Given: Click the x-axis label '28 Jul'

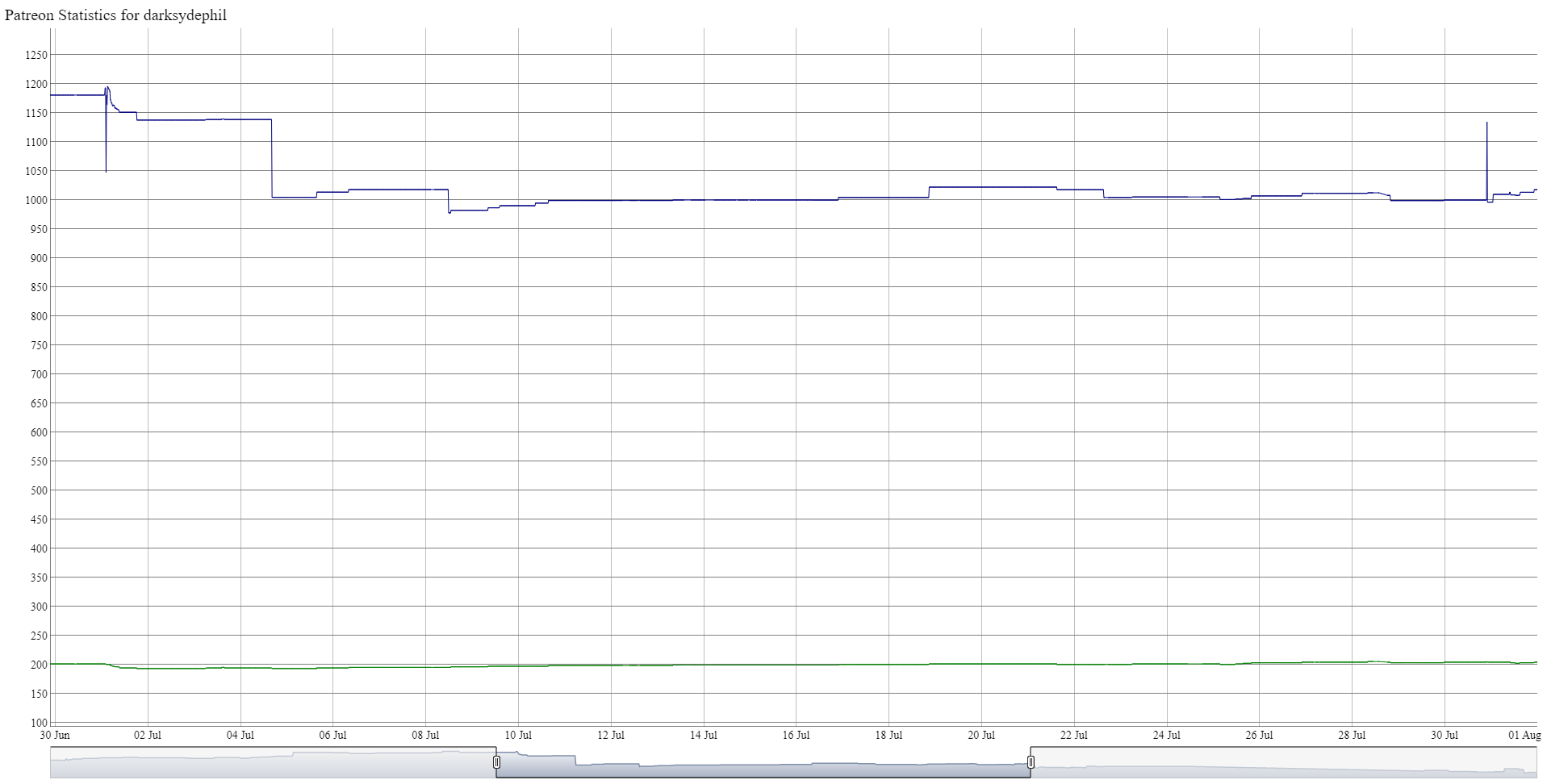Looking at the screenshot, I should click(1352, 735).
